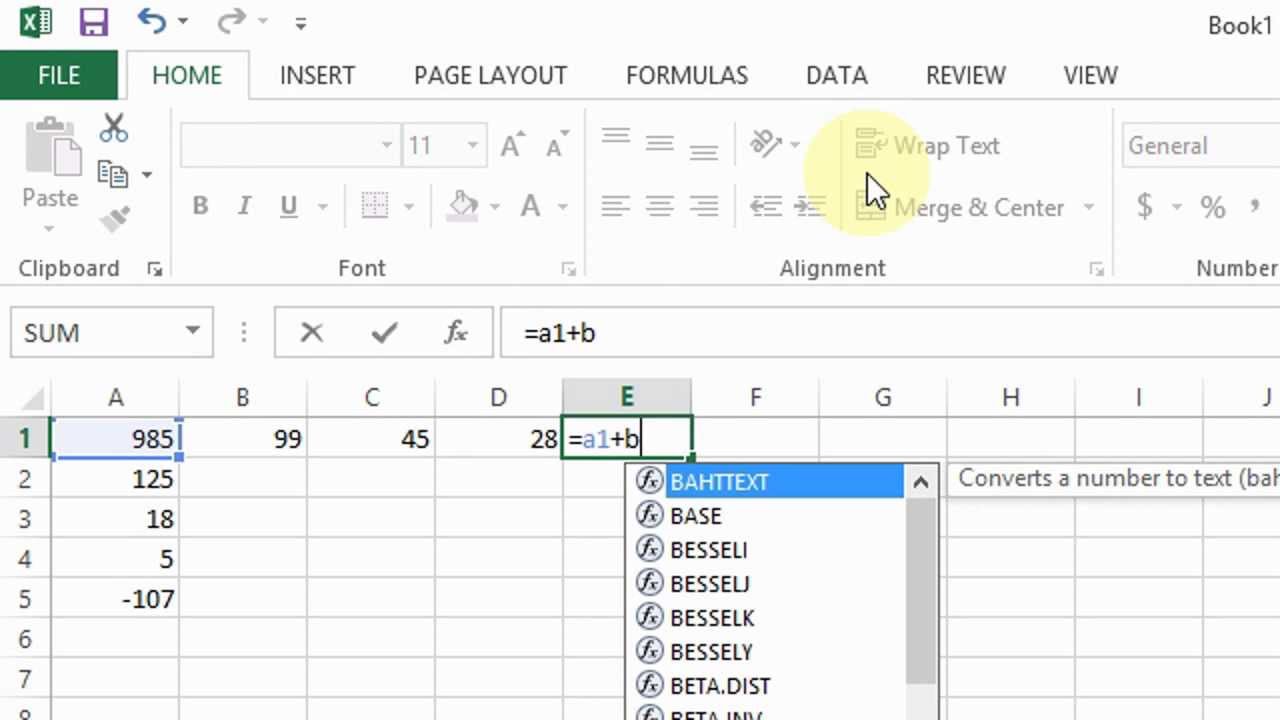Open the Undo history dropdown arrow
The height and width of the screenshot is (720, 1280).
(183, 22)
